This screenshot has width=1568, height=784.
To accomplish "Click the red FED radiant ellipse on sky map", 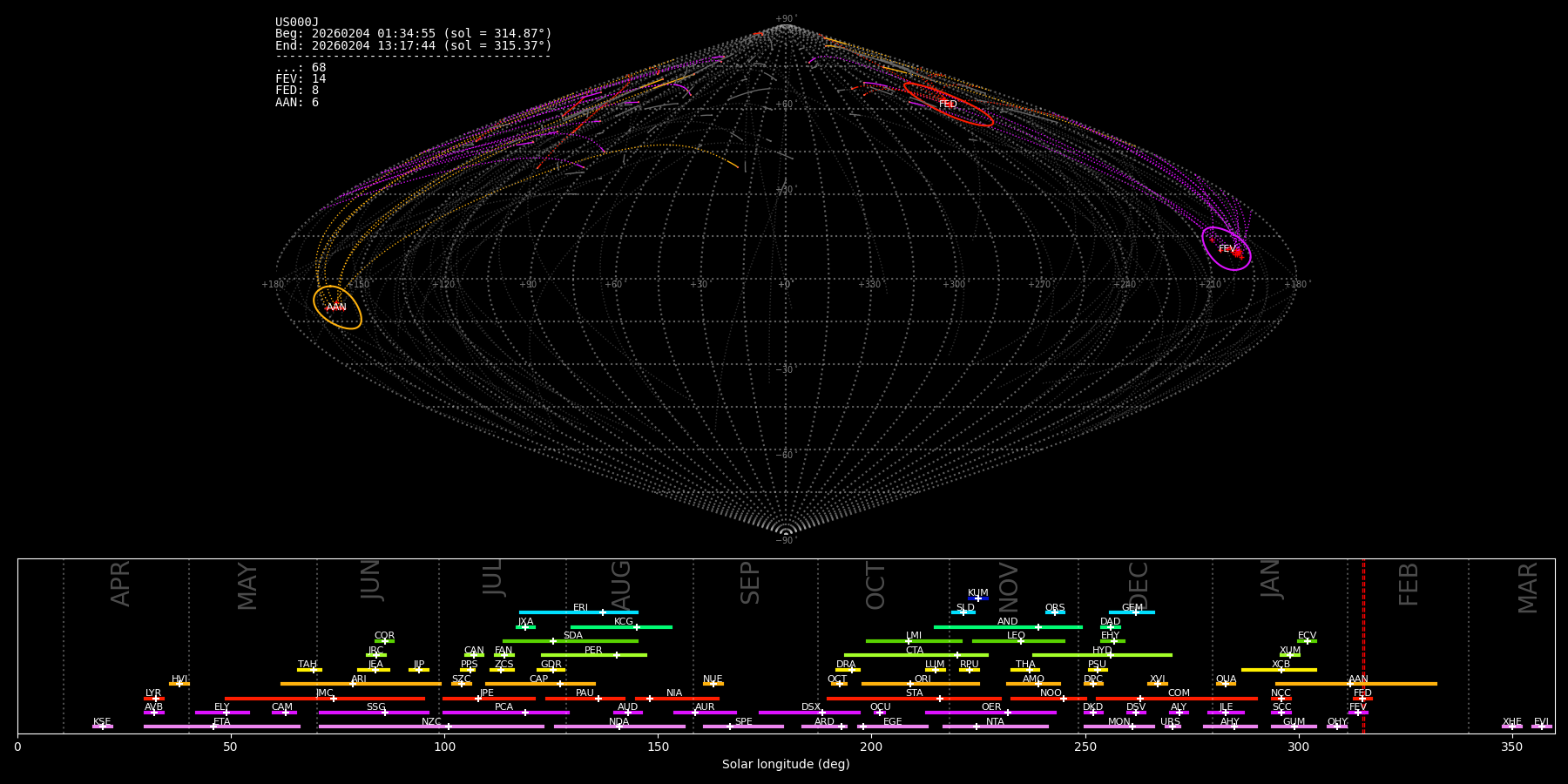I will [949, 105].
